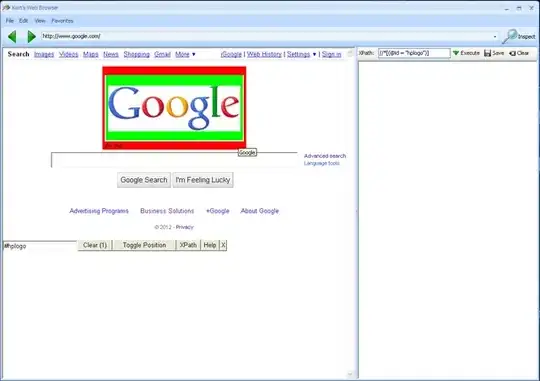The height and width of the screenshot is (381, 540).
Task: Open the Images link
Action: coord(44,54)
